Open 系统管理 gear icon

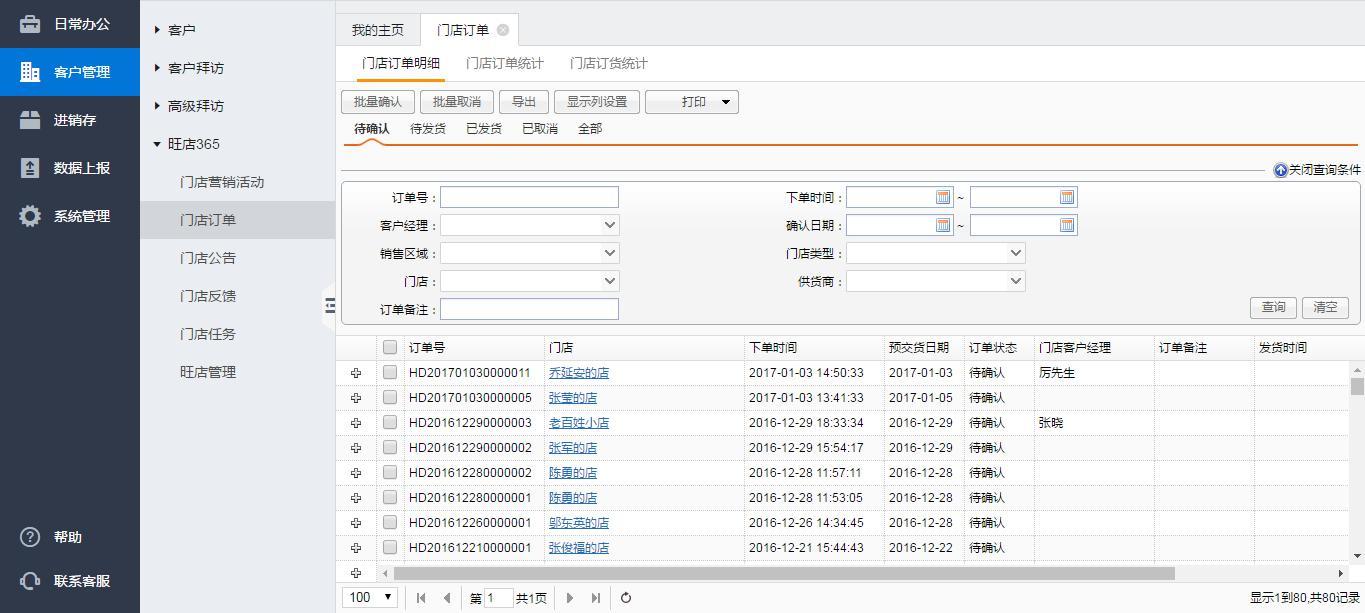[x=30, y=216]
